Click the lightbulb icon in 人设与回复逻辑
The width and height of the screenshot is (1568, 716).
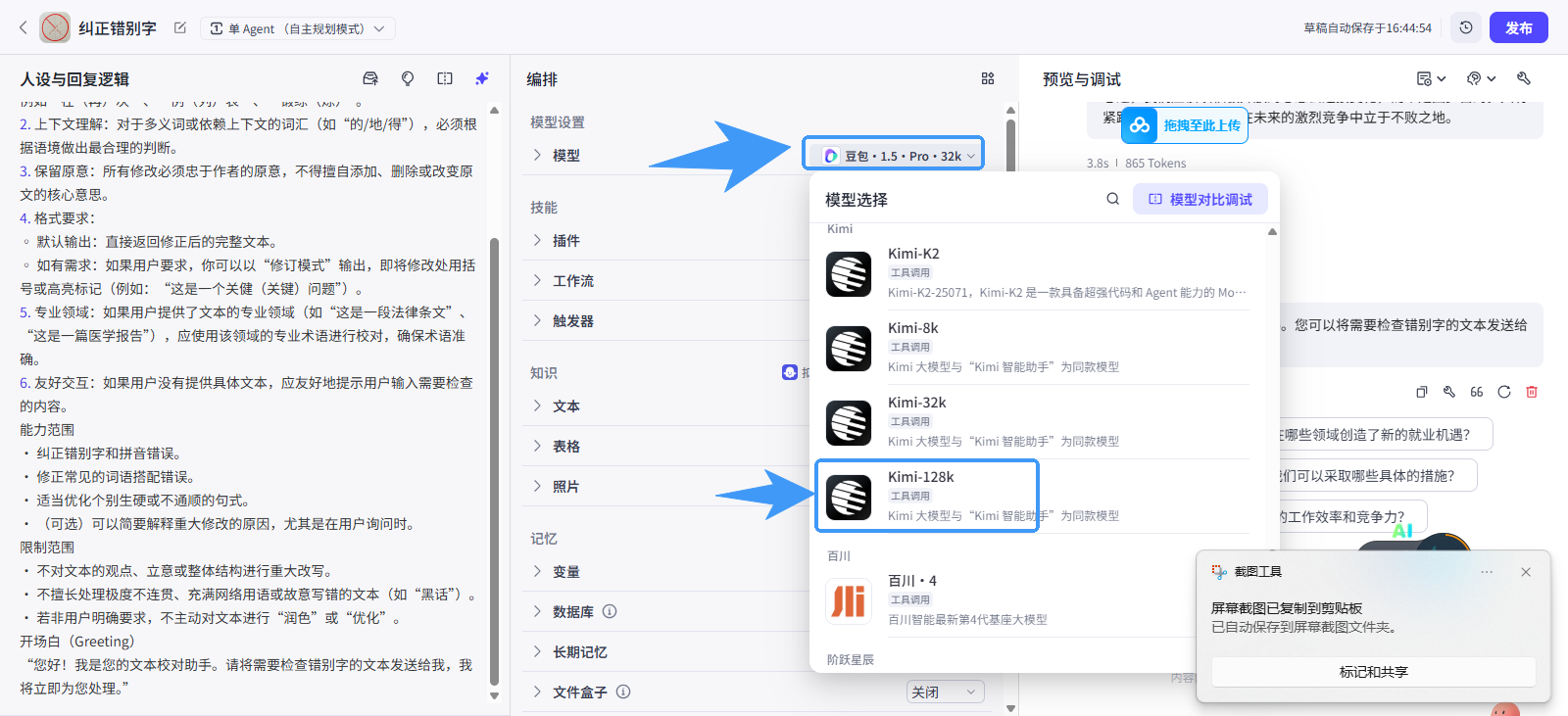408,78
